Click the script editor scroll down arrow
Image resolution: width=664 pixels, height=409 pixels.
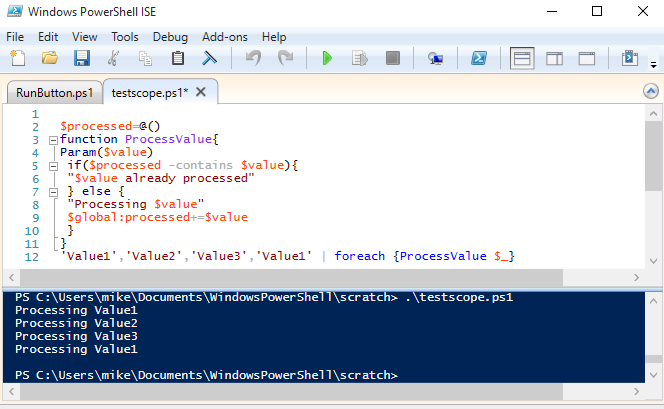[x=653, y=261]
